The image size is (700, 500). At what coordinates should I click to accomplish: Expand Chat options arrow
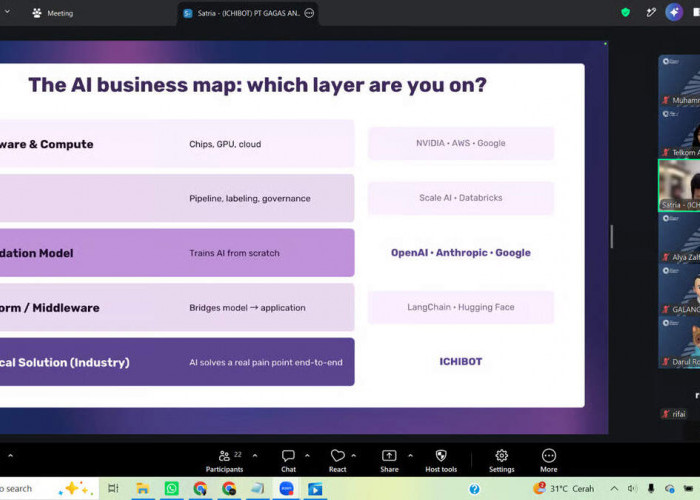coord(307,456)
